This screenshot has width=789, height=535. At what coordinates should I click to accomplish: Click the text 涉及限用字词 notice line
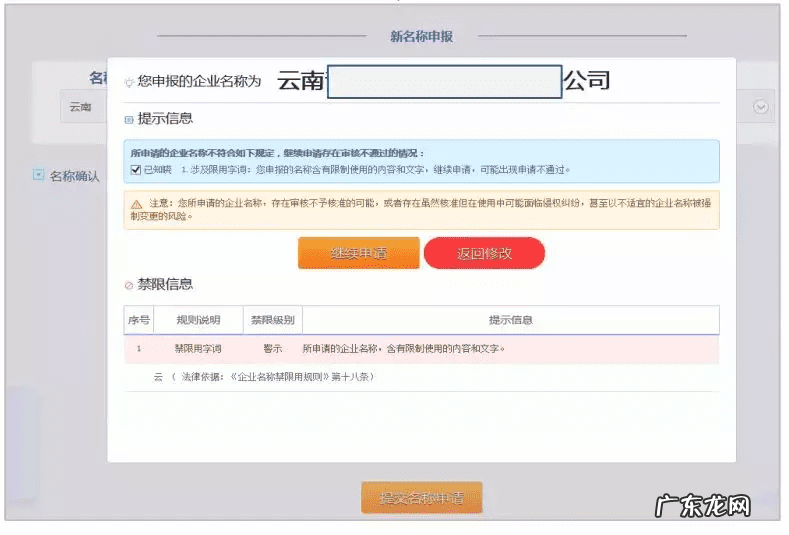pos(377,171)
